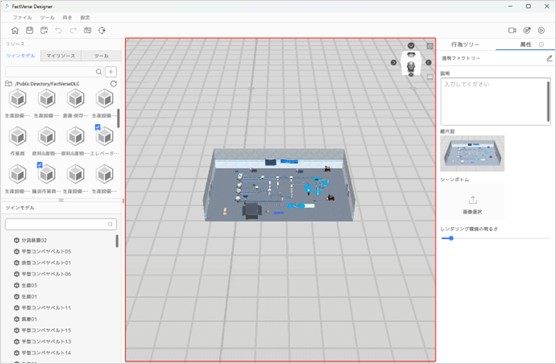Select the first twin model list item ending 02

click(34, 240)
